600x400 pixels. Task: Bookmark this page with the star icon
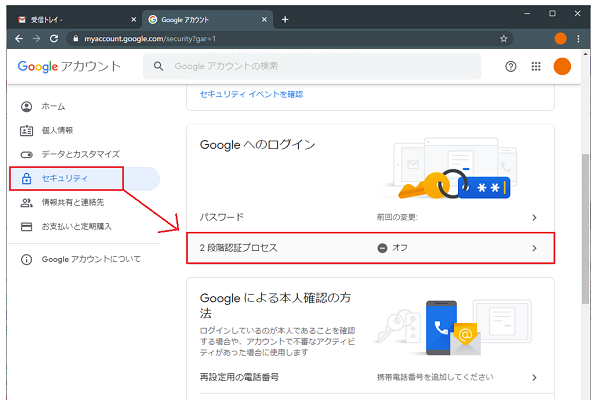pos(504,38)
